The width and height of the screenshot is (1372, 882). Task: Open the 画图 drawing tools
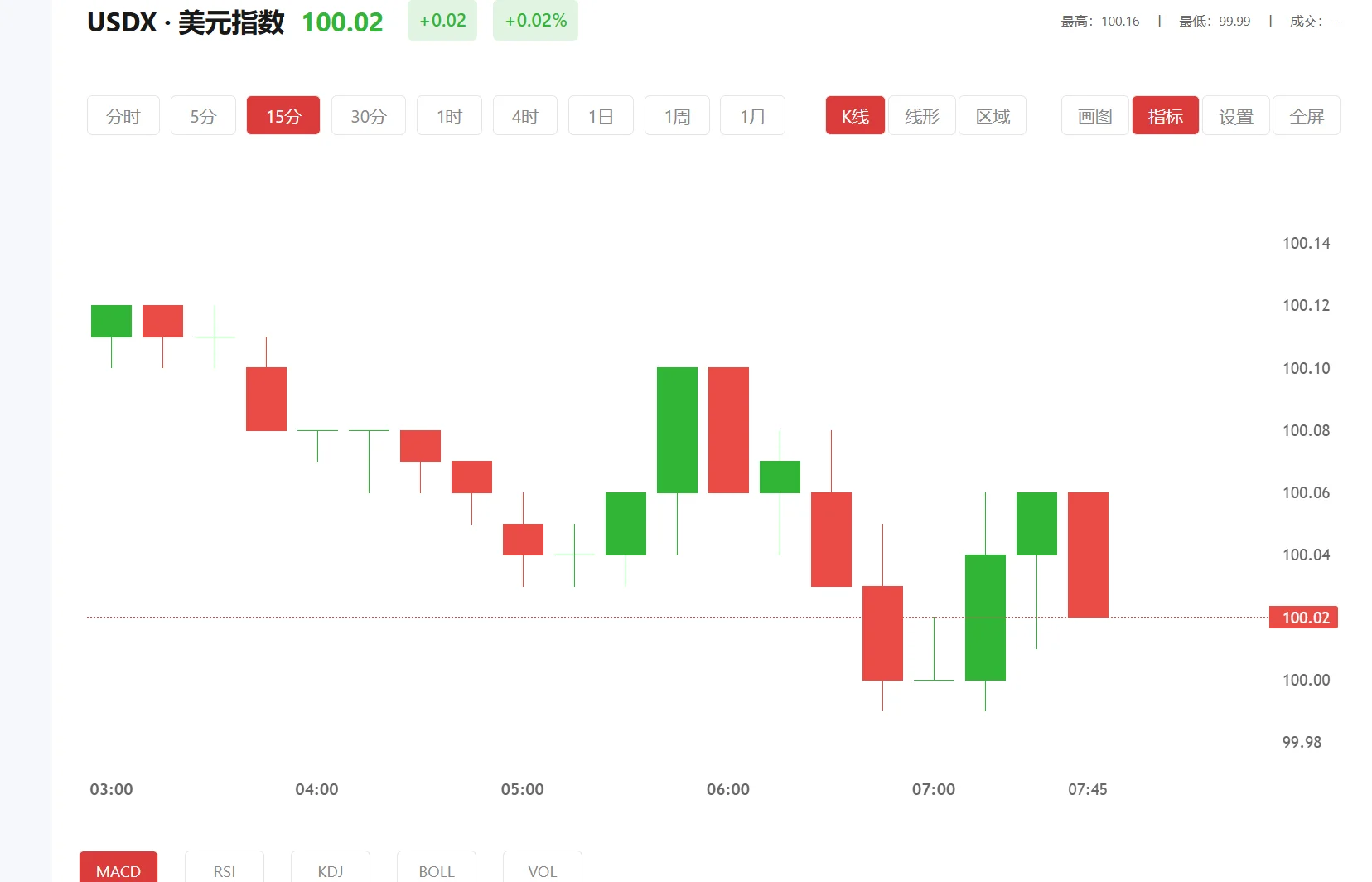[x=1094, y=116]
